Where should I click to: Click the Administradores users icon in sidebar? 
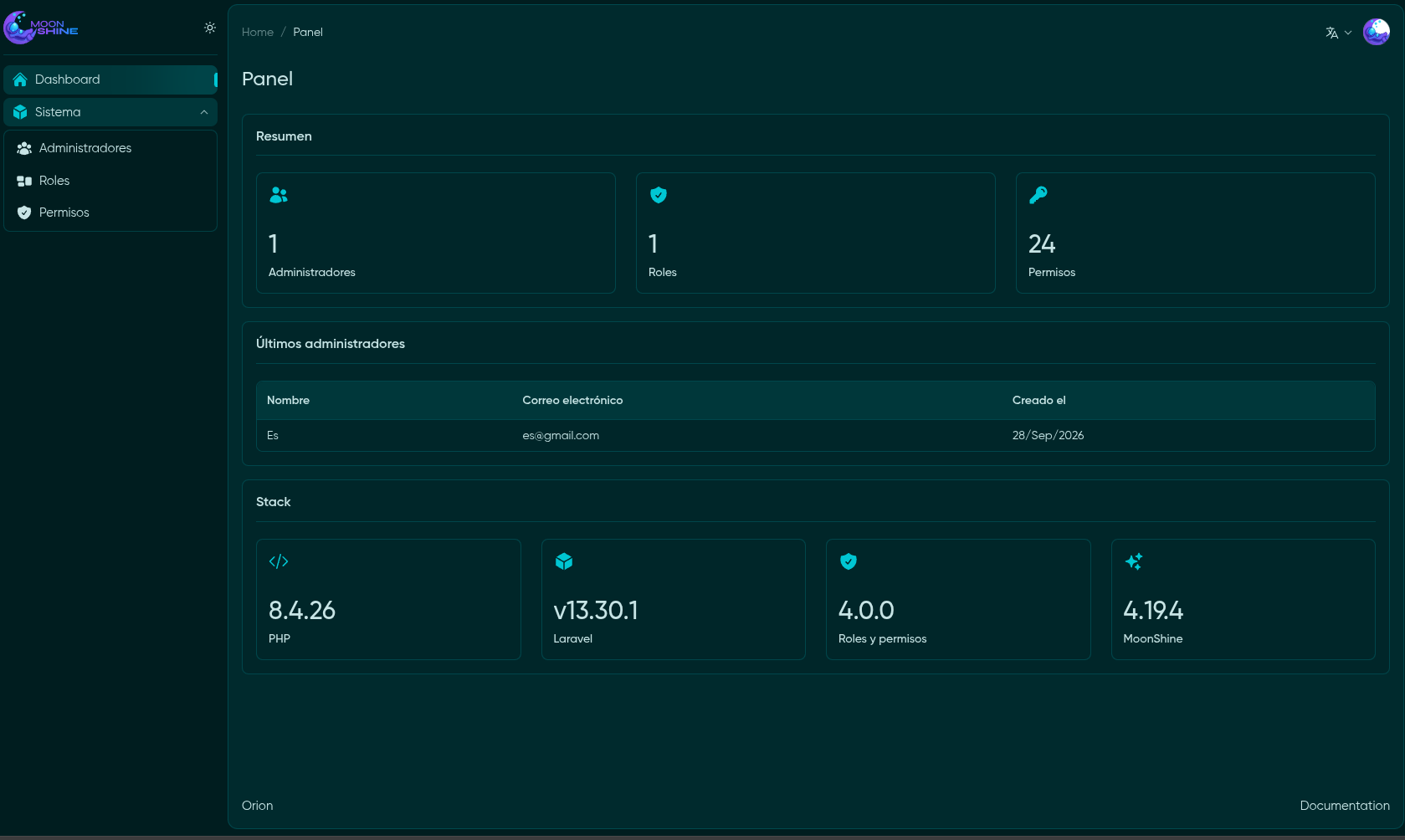(x=24, y=148)
